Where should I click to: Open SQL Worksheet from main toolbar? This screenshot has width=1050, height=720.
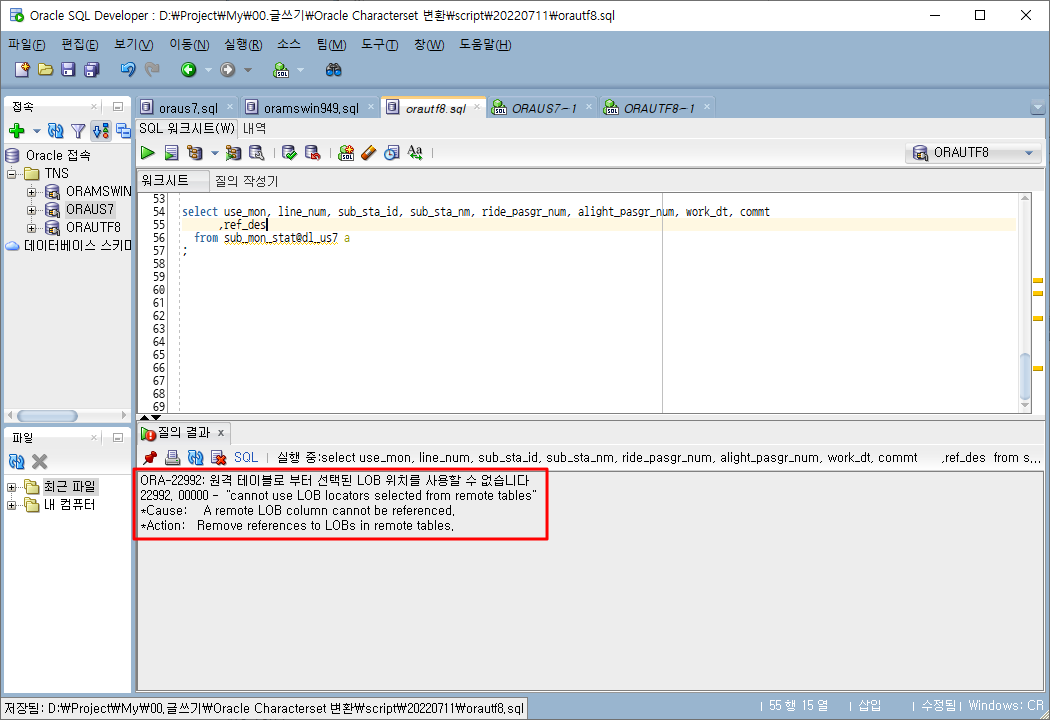281,70
